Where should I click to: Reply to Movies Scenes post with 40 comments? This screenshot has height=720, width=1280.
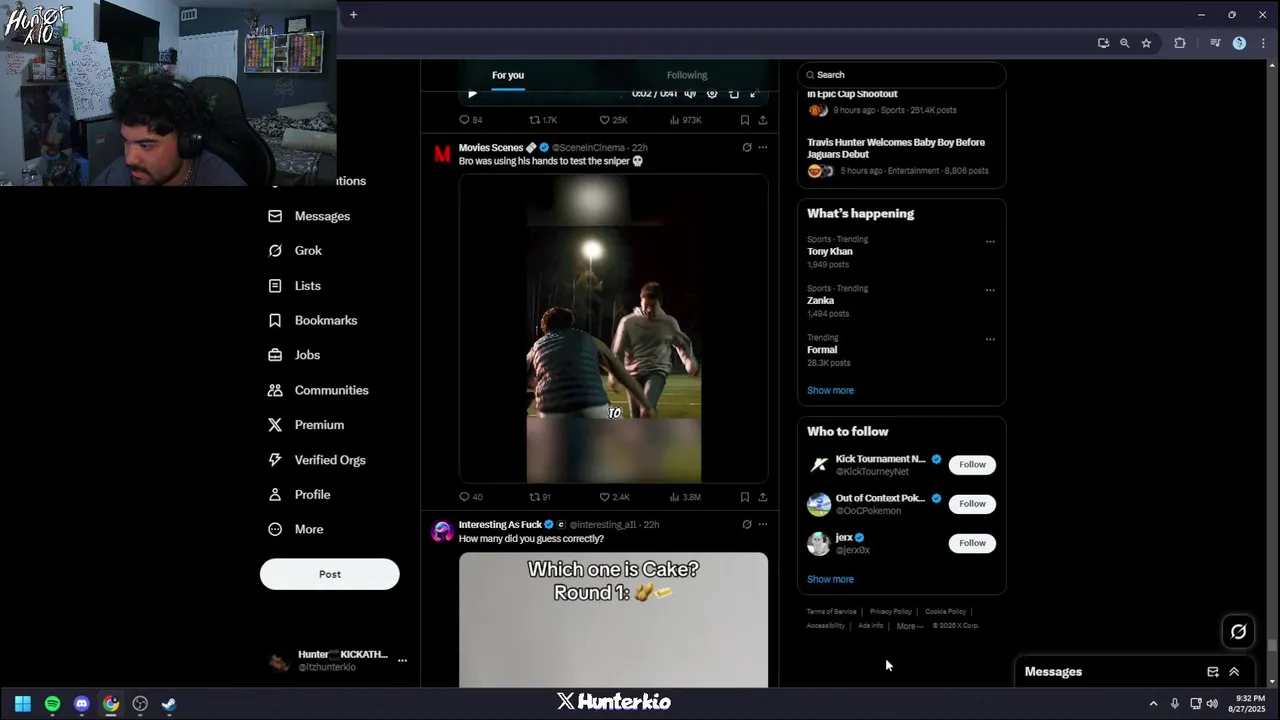(x=470, y=497)
